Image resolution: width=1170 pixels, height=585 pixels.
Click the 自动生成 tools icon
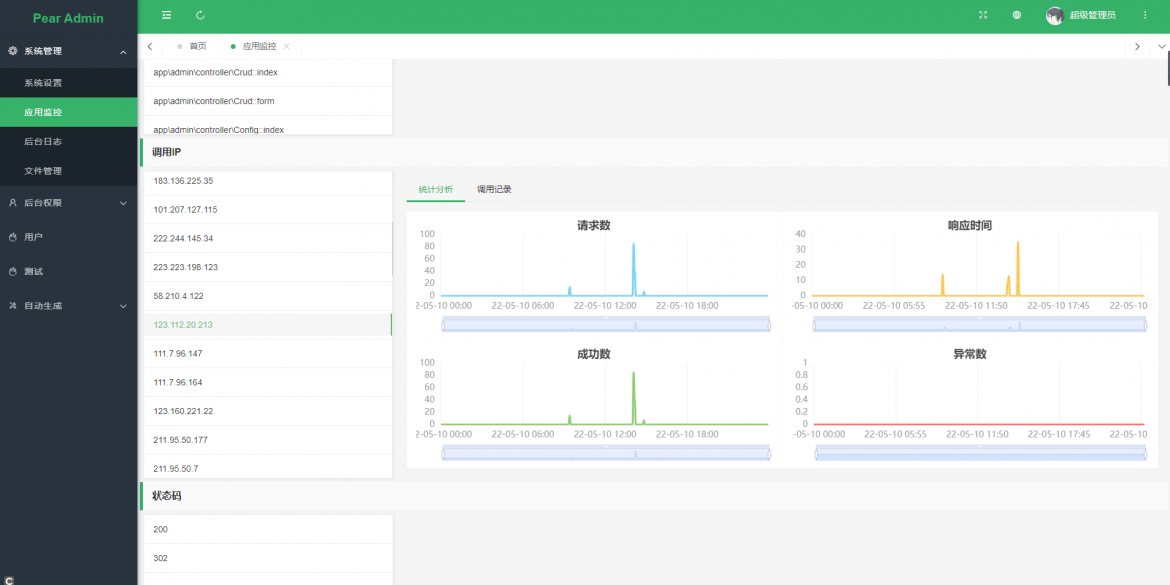(x=13, y=306)
